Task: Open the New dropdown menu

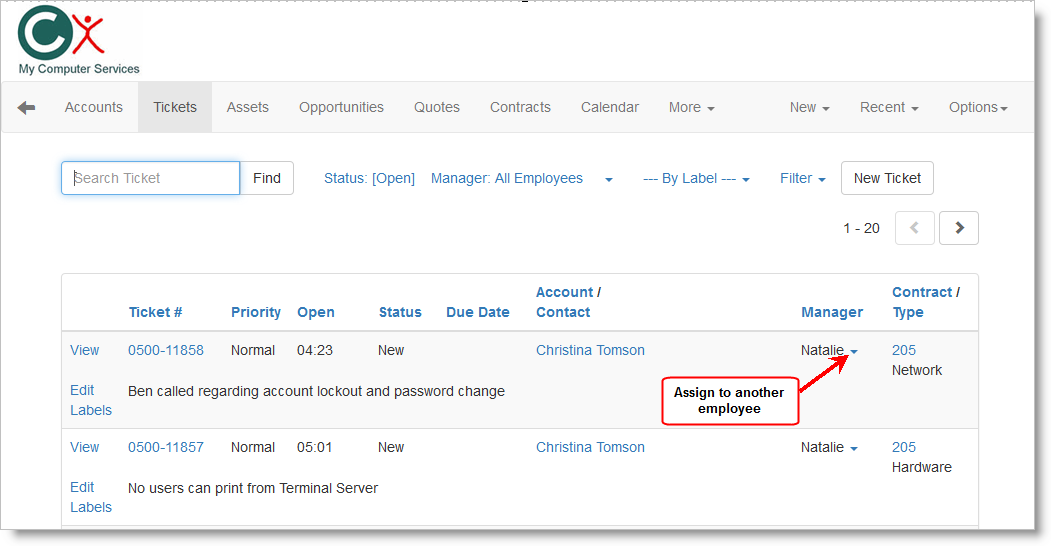Action: (809, 107)
